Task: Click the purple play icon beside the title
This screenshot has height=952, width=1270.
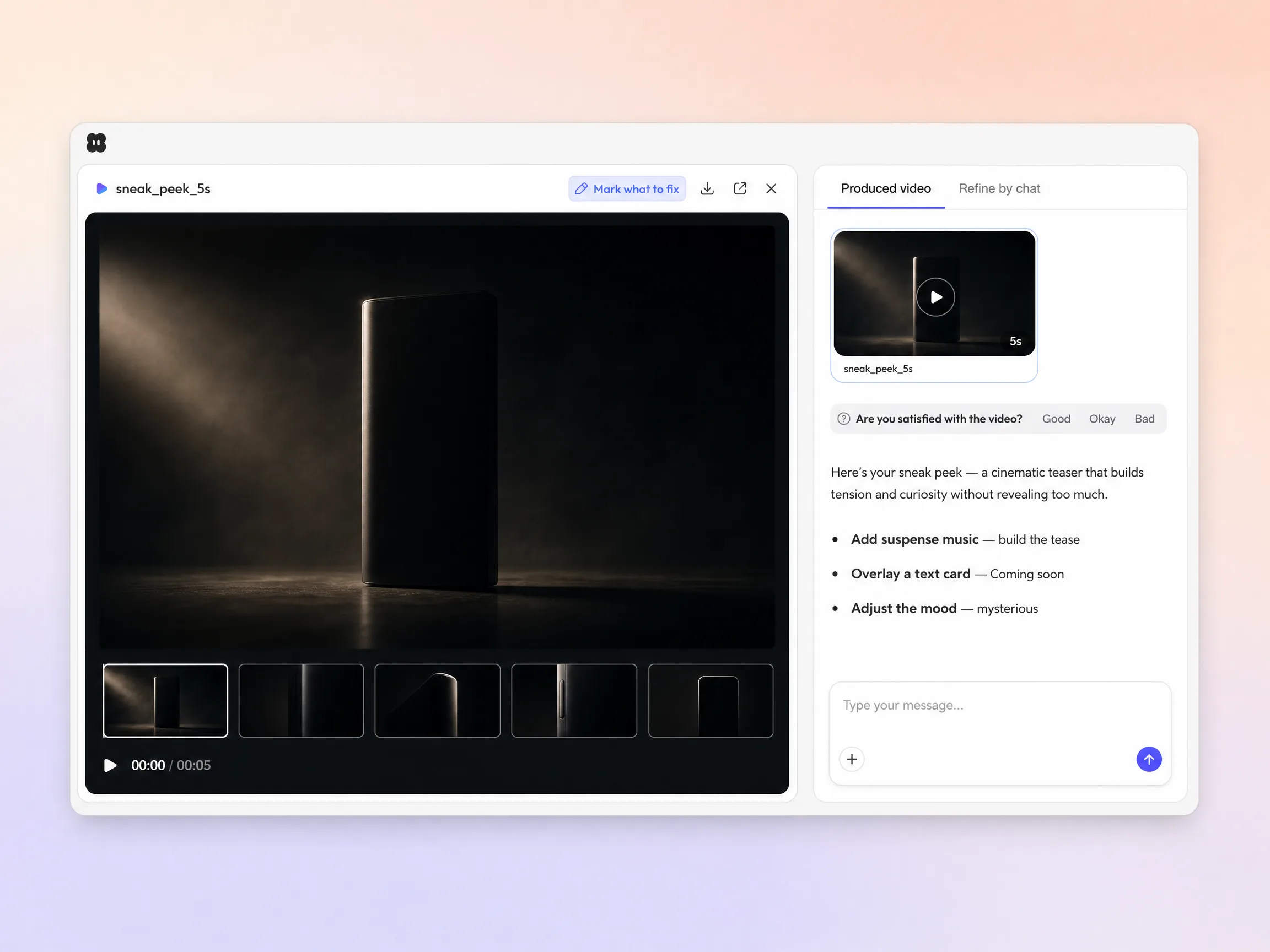Action: pyautogui.click(x=101, y=189)
